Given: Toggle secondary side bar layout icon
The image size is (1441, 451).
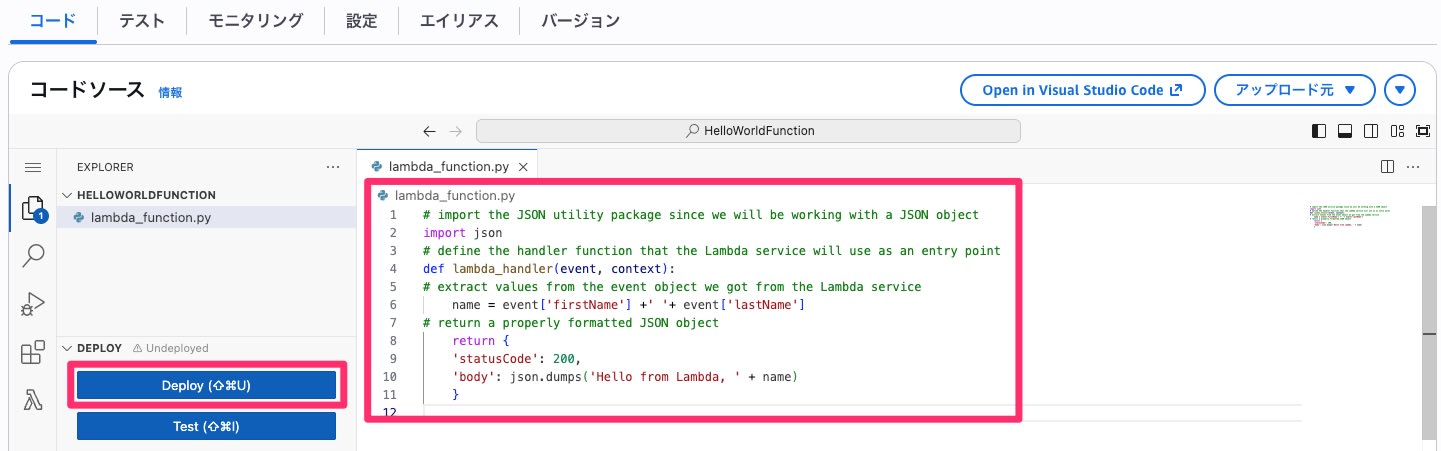Looking at the screenshot, I should click(1371, 131).
